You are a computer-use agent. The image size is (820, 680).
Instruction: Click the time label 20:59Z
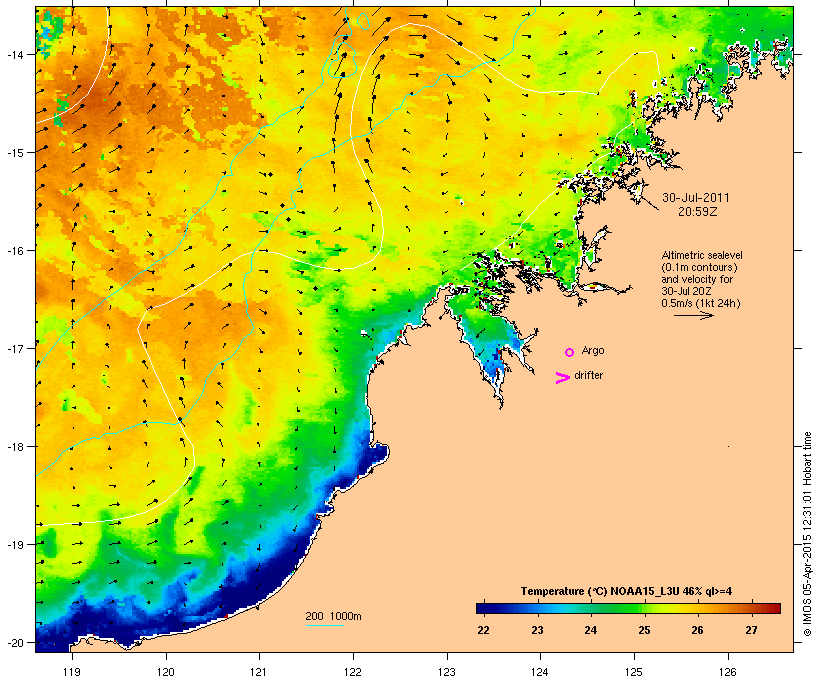[698, 212]
